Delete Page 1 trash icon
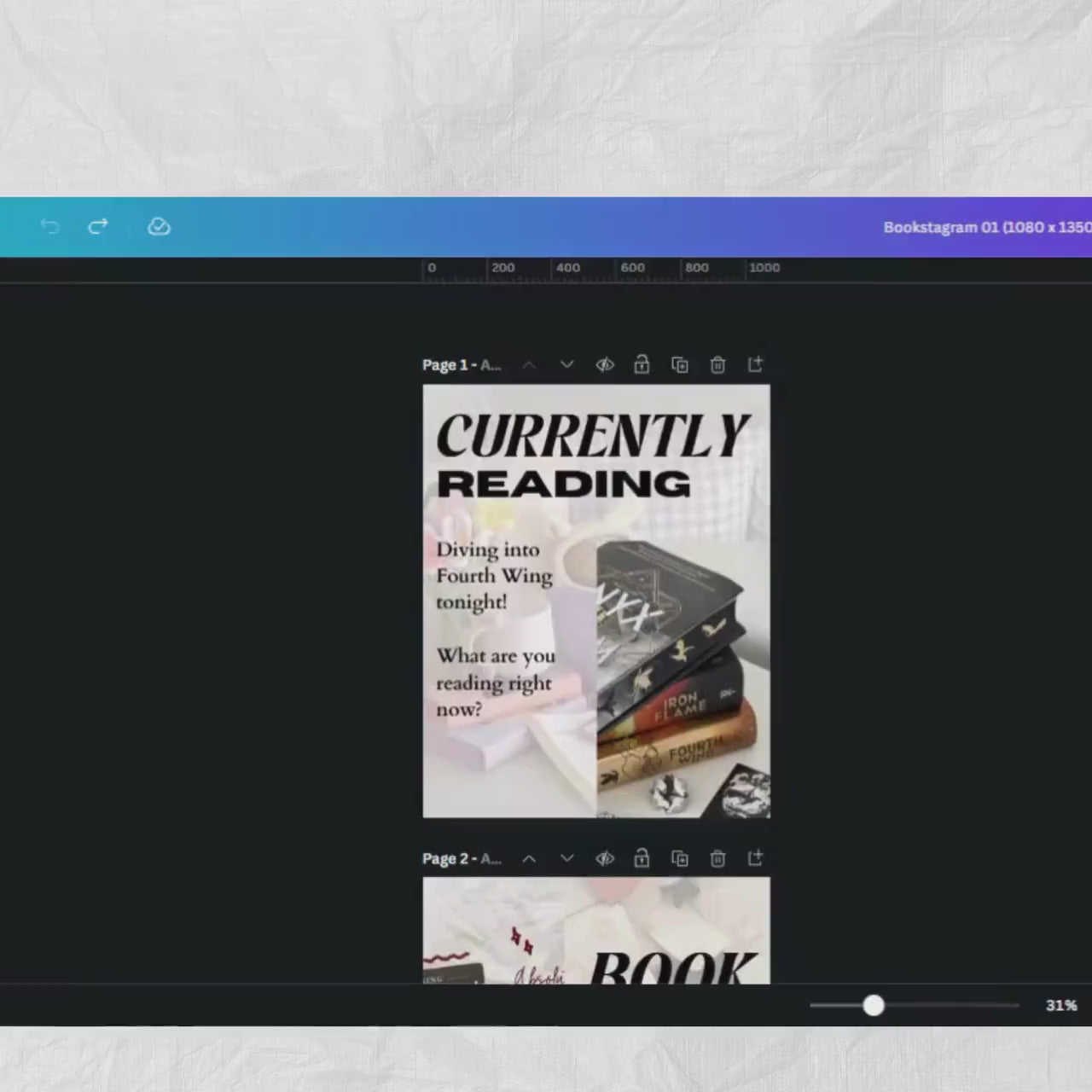 click(717, 365)
